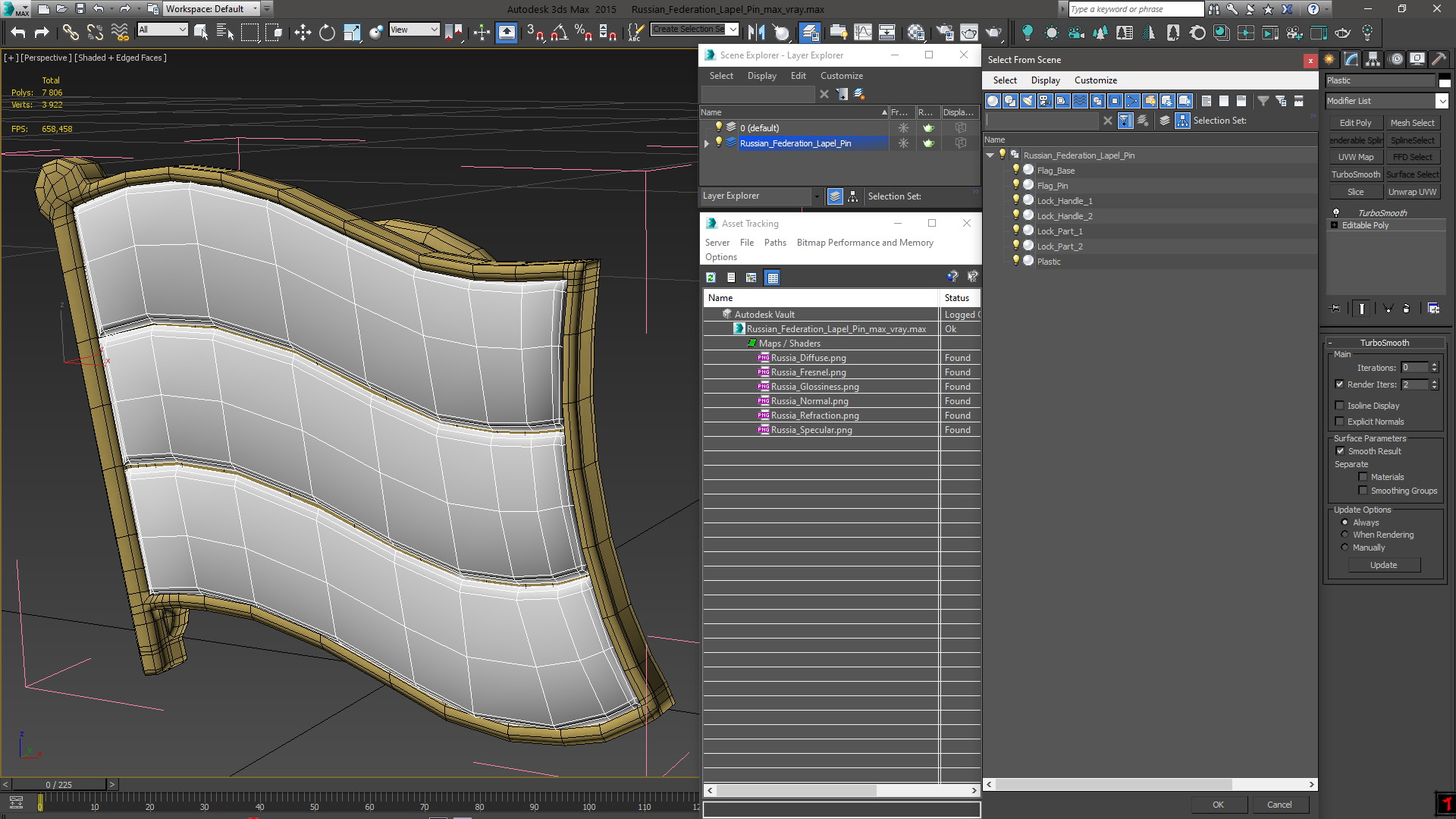Open the Customize menu in Scene Explorer
This screenshot has width=1456, height=819.
click(x=841, y=76)
